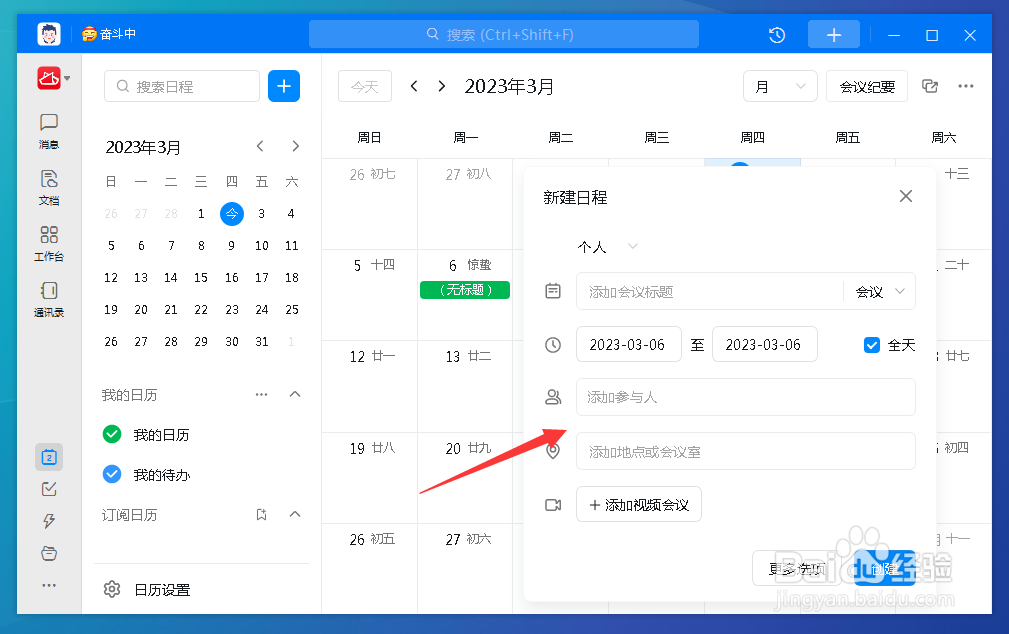1009x634 pixels.
Task: Click the 日历设置 gear icon
Action: click(112, 590)
